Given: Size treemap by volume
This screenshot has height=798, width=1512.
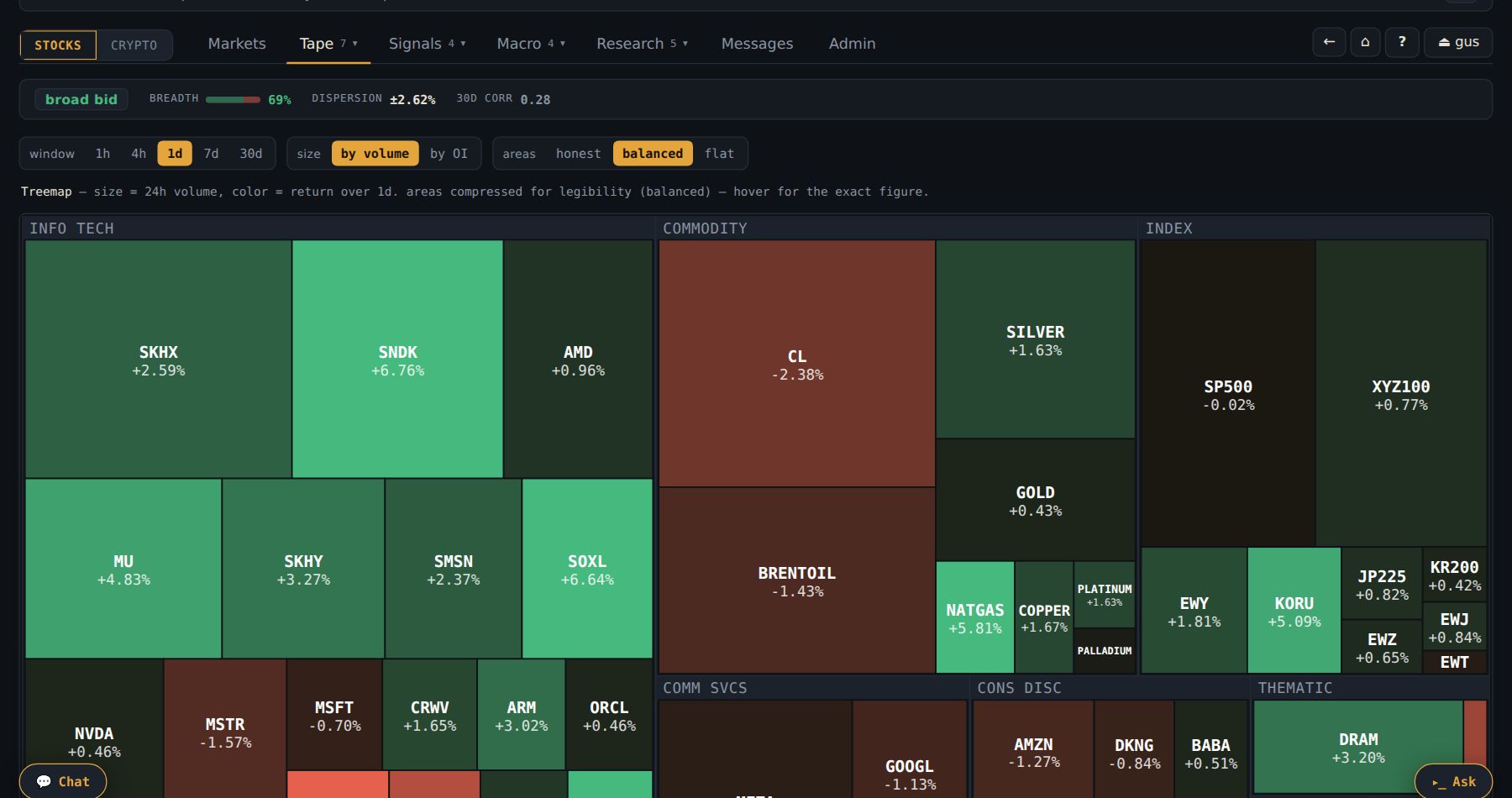Looking at the screenshot, I should [375, 154].
